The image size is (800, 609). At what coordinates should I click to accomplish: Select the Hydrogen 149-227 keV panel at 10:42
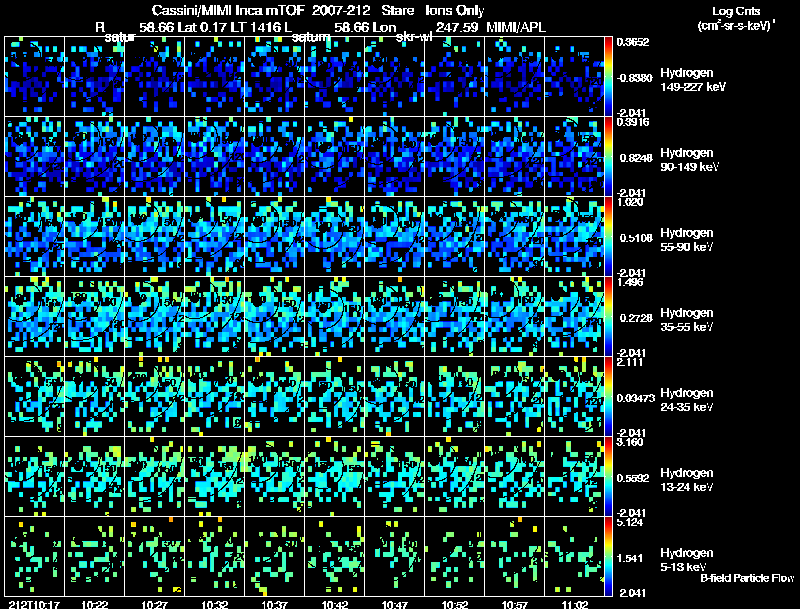[x=335, y=77]
